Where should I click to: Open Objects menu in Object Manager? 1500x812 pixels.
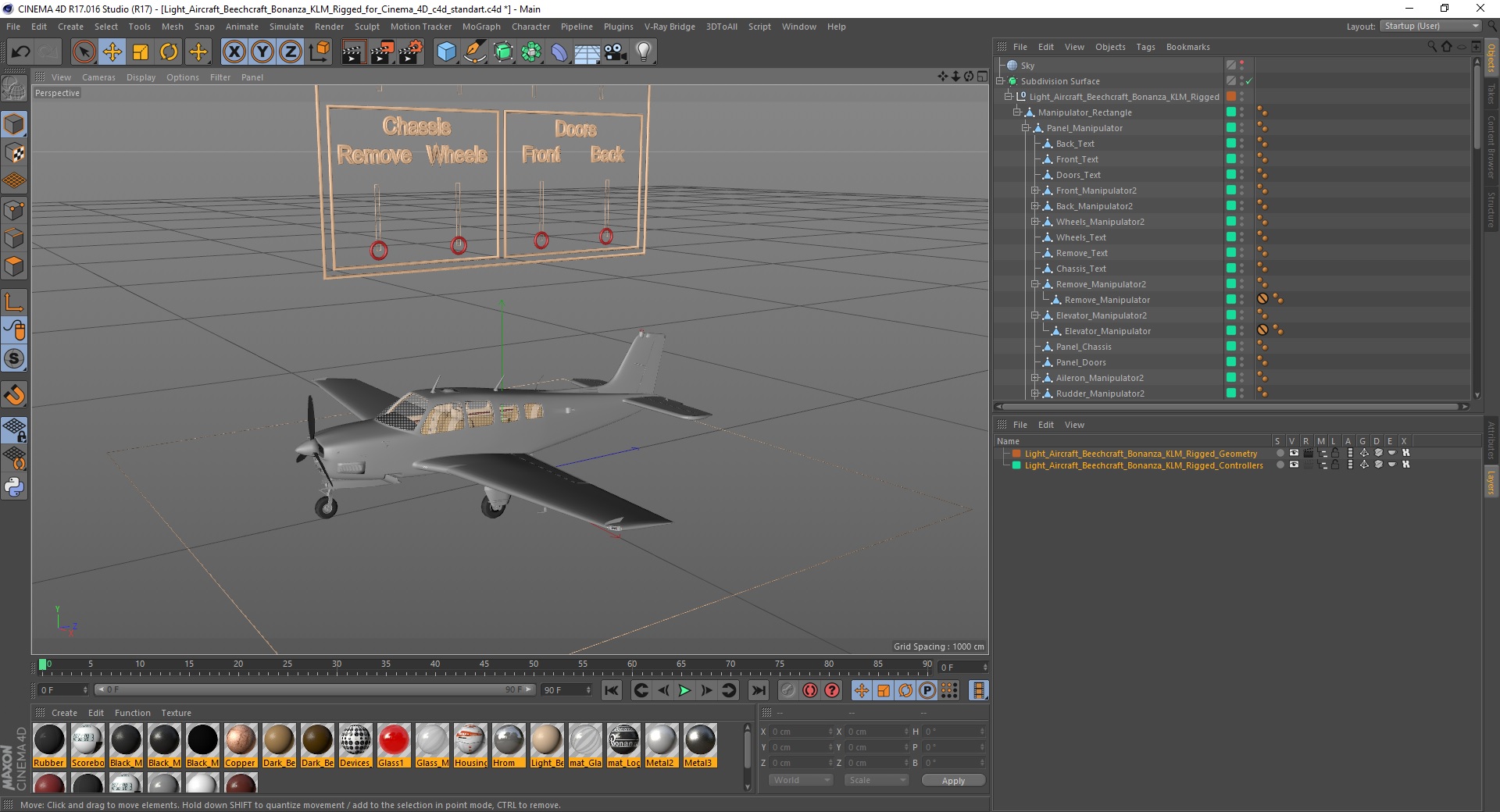pyautogui.click(x=1110, y=47)
